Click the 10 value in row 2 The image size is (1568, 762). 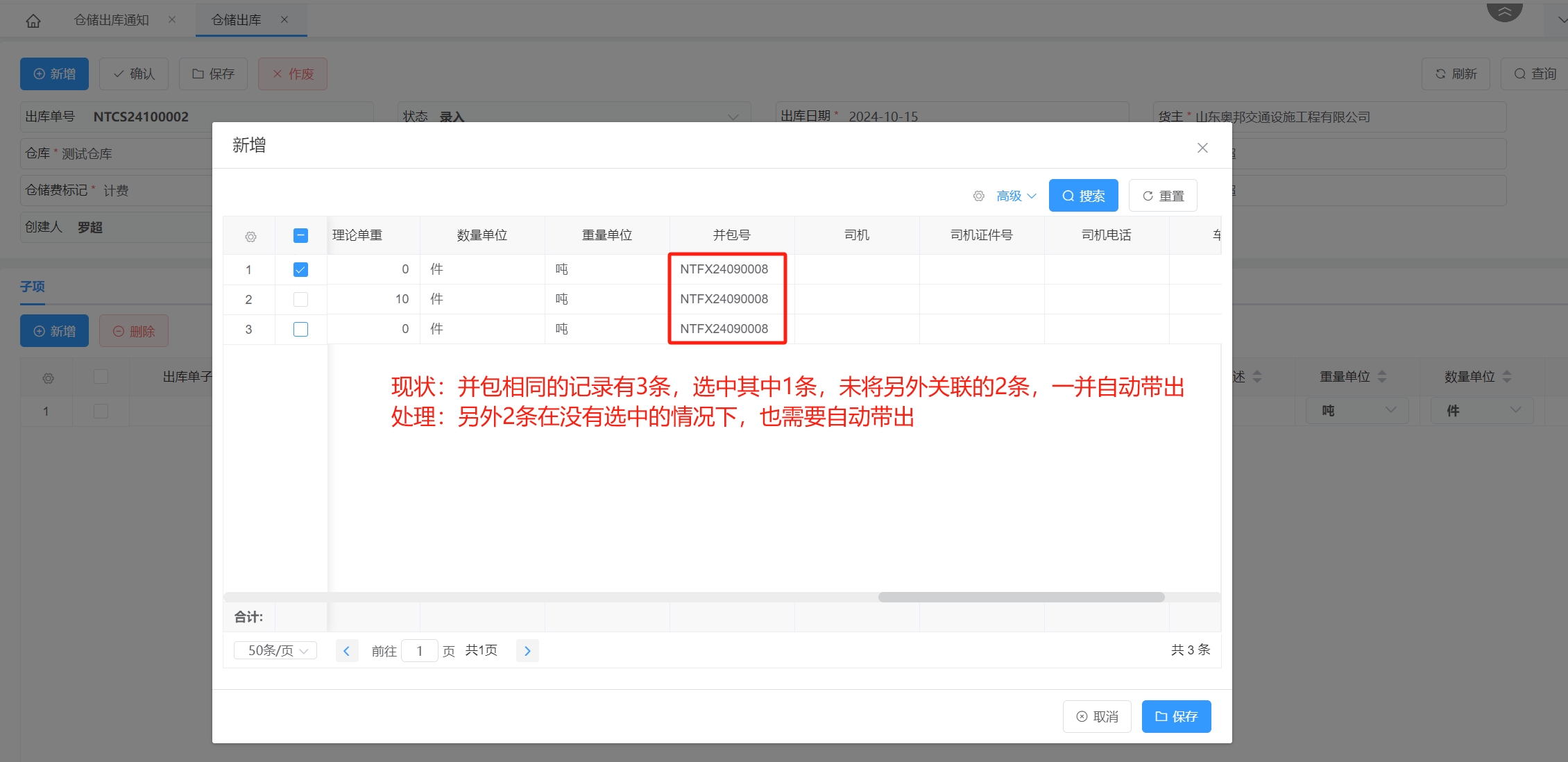click(402, 299)
